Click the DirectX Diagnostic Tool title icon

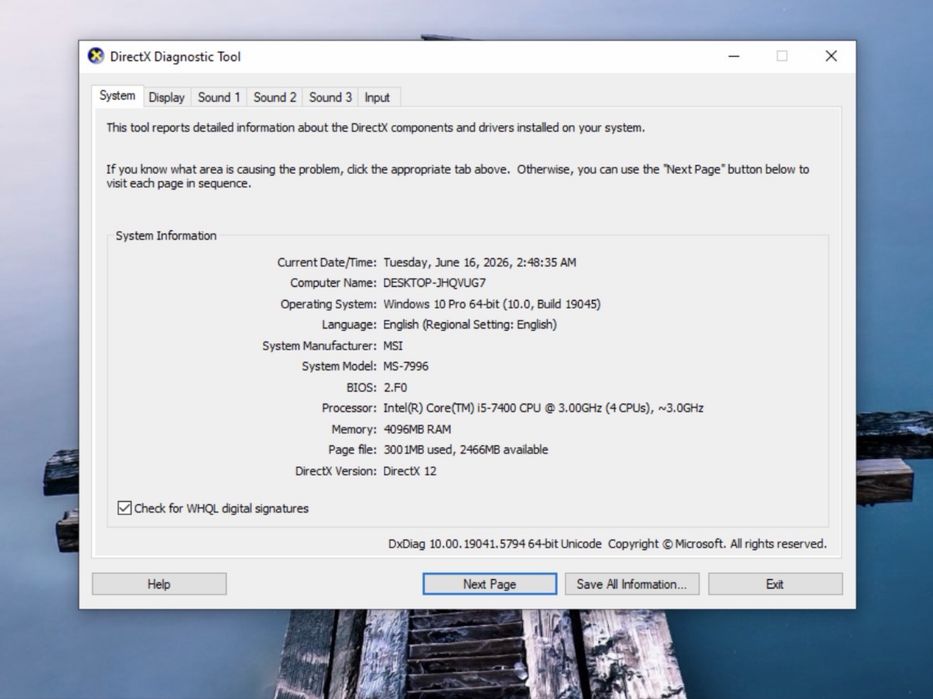click(x=96, y=56)
